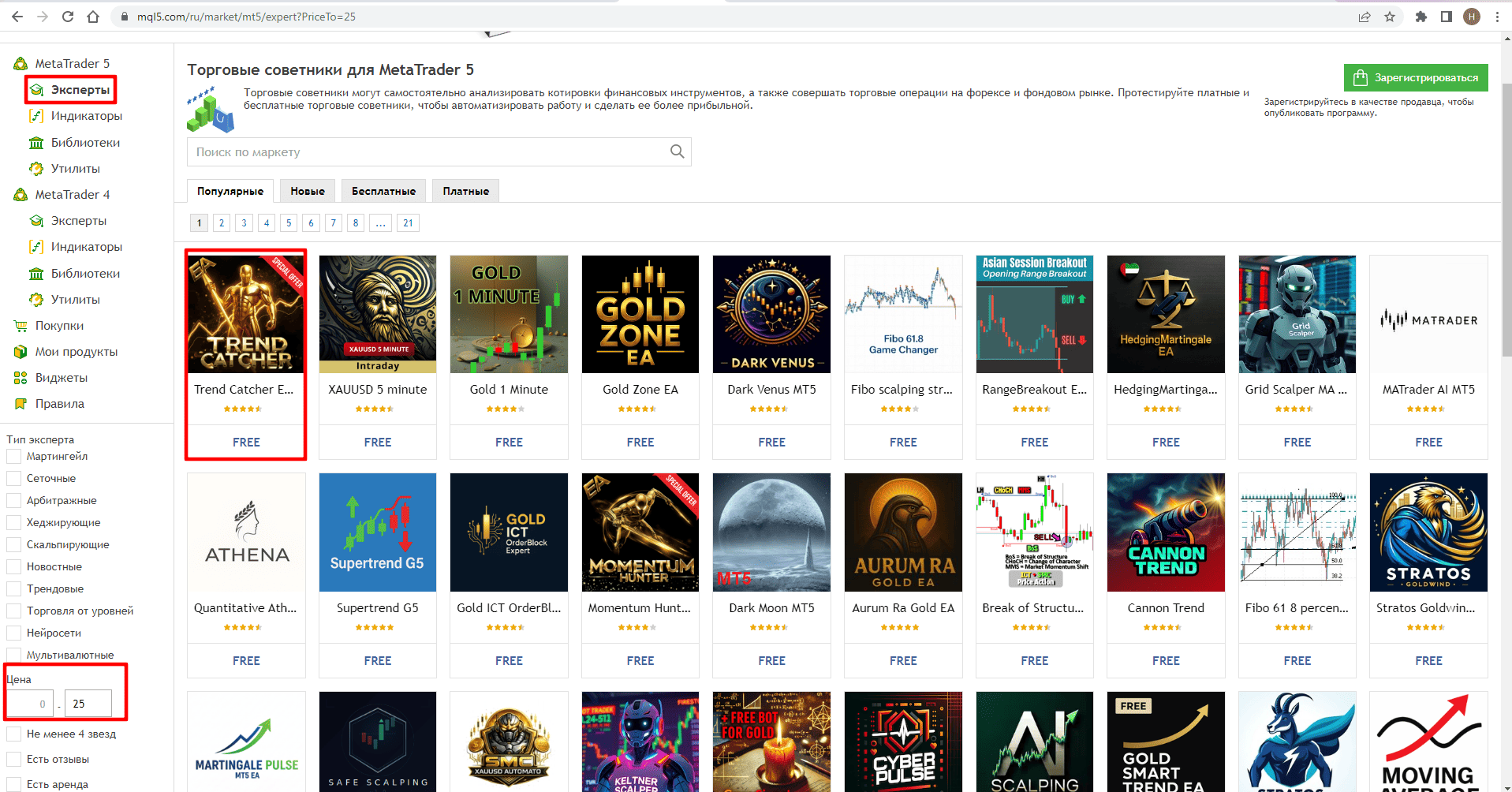Open the MATrader AI MT5 thumbnail
Screen dimensions: 1512x792
point(1428,314)
